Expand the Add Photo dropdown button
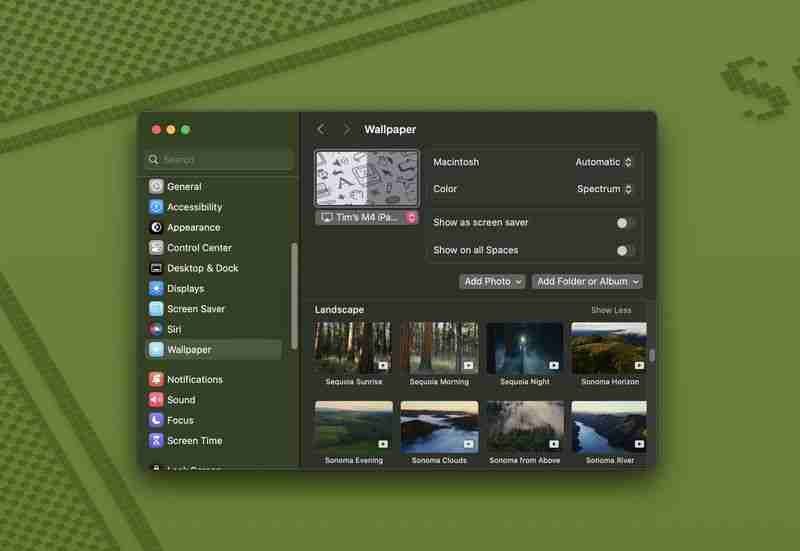The width and height of the screenshot is (800, 551). pos(492,282)
